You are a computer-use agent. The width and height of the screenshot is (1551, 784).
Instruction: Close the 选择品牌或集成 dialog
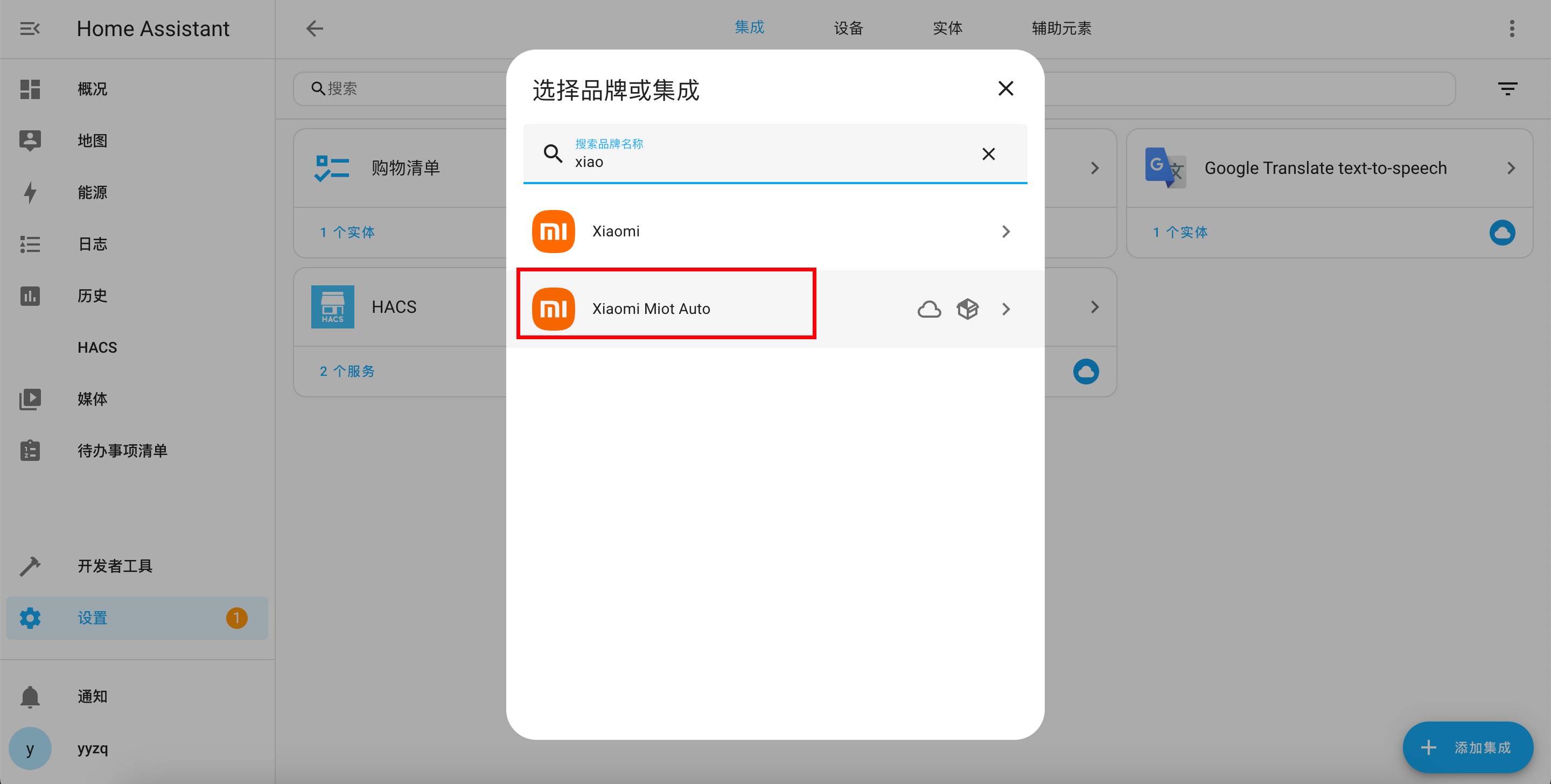(x=1005, y=88)
